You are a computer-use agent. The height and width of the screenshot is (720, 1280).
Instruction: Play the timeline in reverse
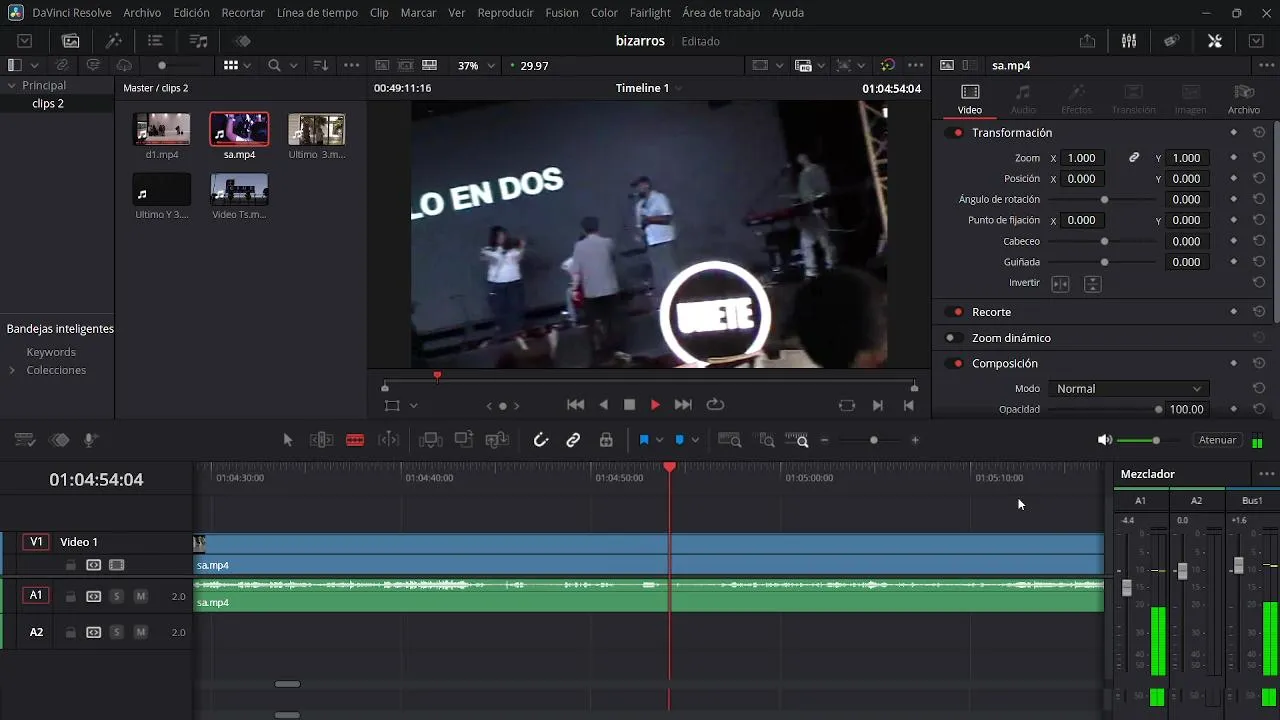603,405
